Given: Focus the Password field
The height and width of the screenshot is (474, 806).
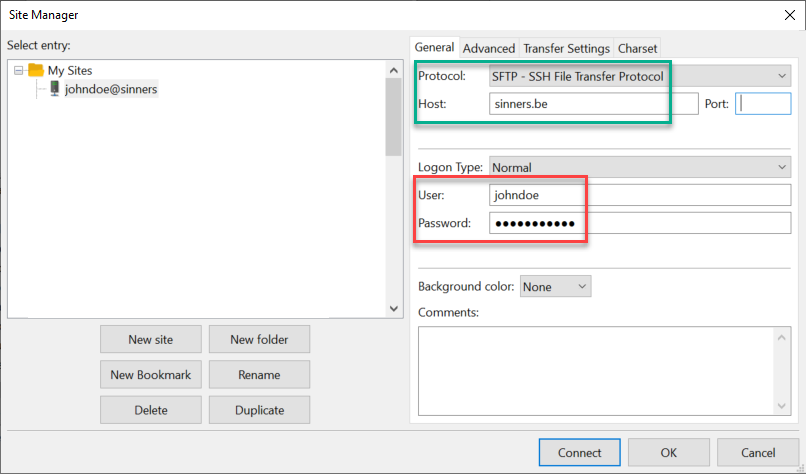Looking at the screenshot, I should (x=639, y=223).
